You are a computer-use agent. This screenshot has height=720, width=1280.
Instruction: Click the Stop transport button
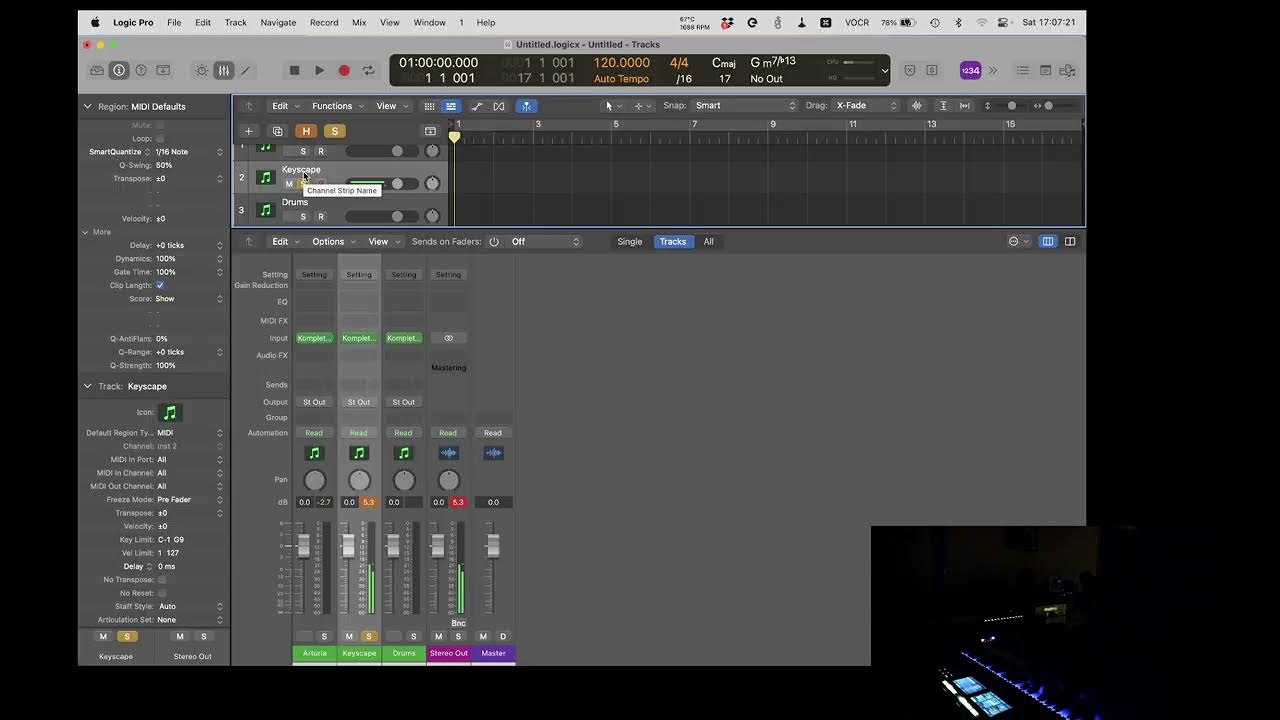point(294,70)
